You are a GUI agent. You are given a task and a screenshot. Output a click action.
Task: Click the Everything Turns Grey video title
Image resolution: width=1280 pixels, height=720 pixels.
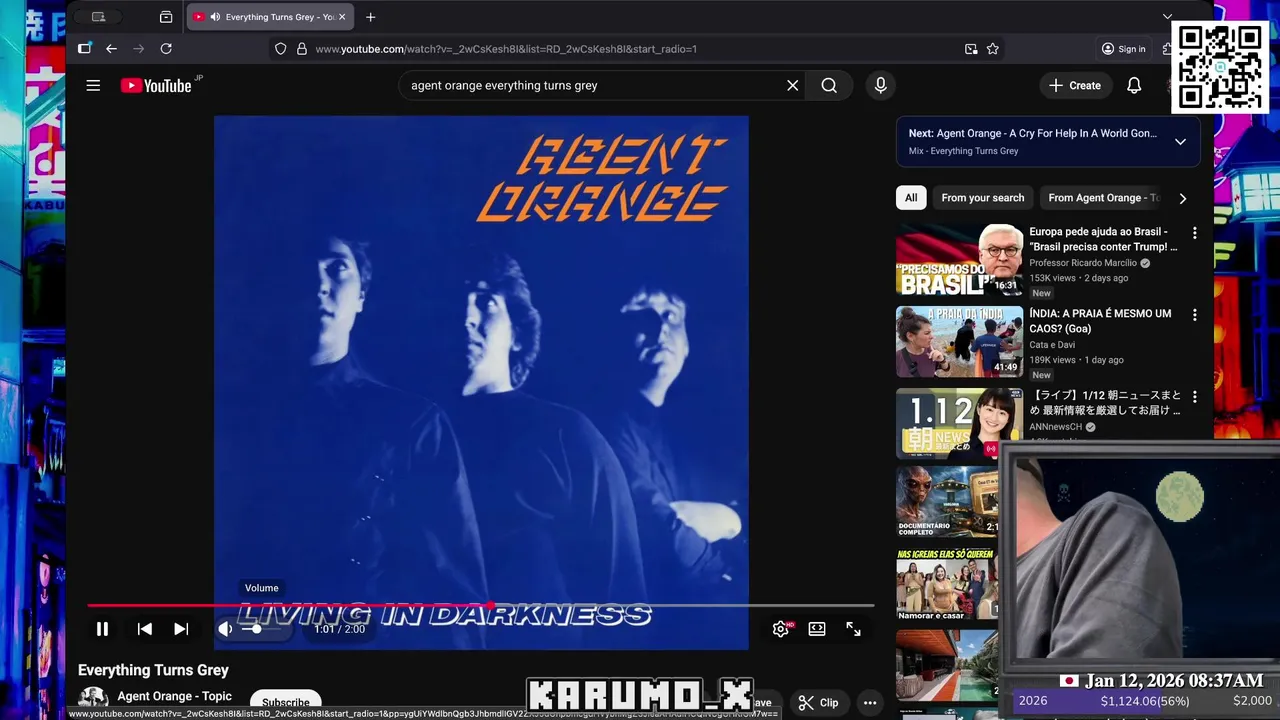click(x=153, y=670)
